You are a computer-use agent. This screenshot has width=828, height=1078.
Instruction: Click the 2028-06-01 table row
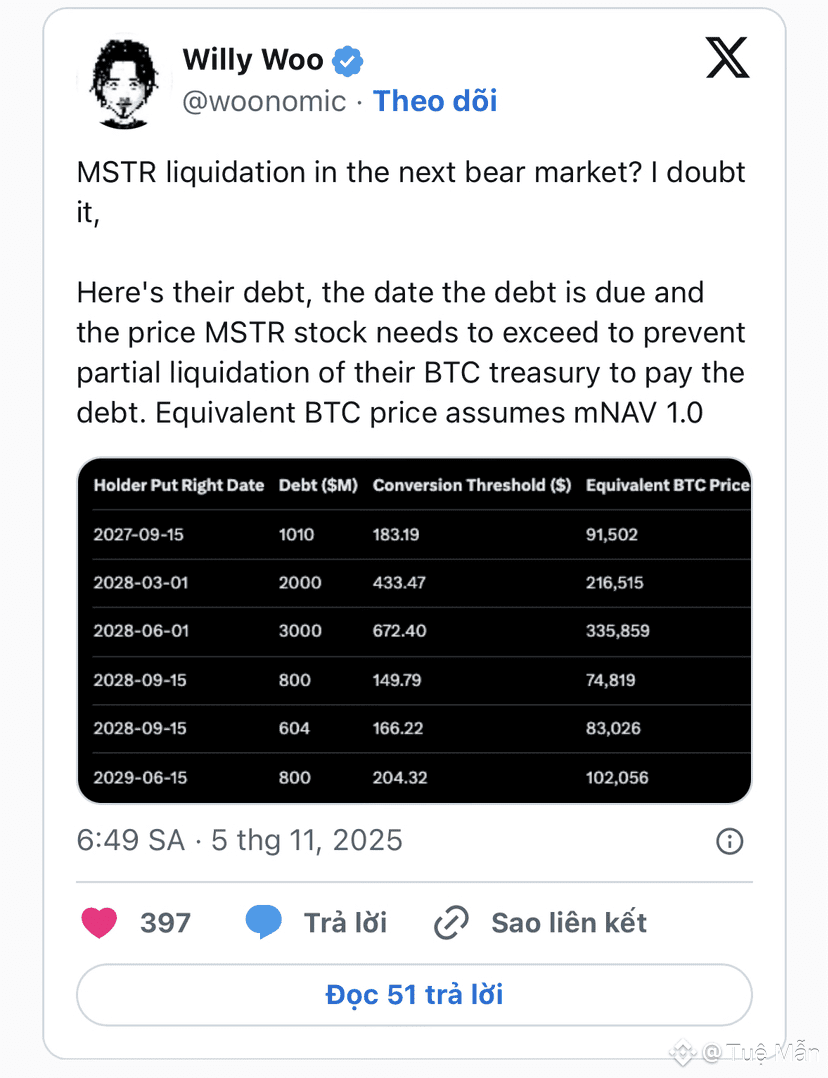[x=421, y=631]
